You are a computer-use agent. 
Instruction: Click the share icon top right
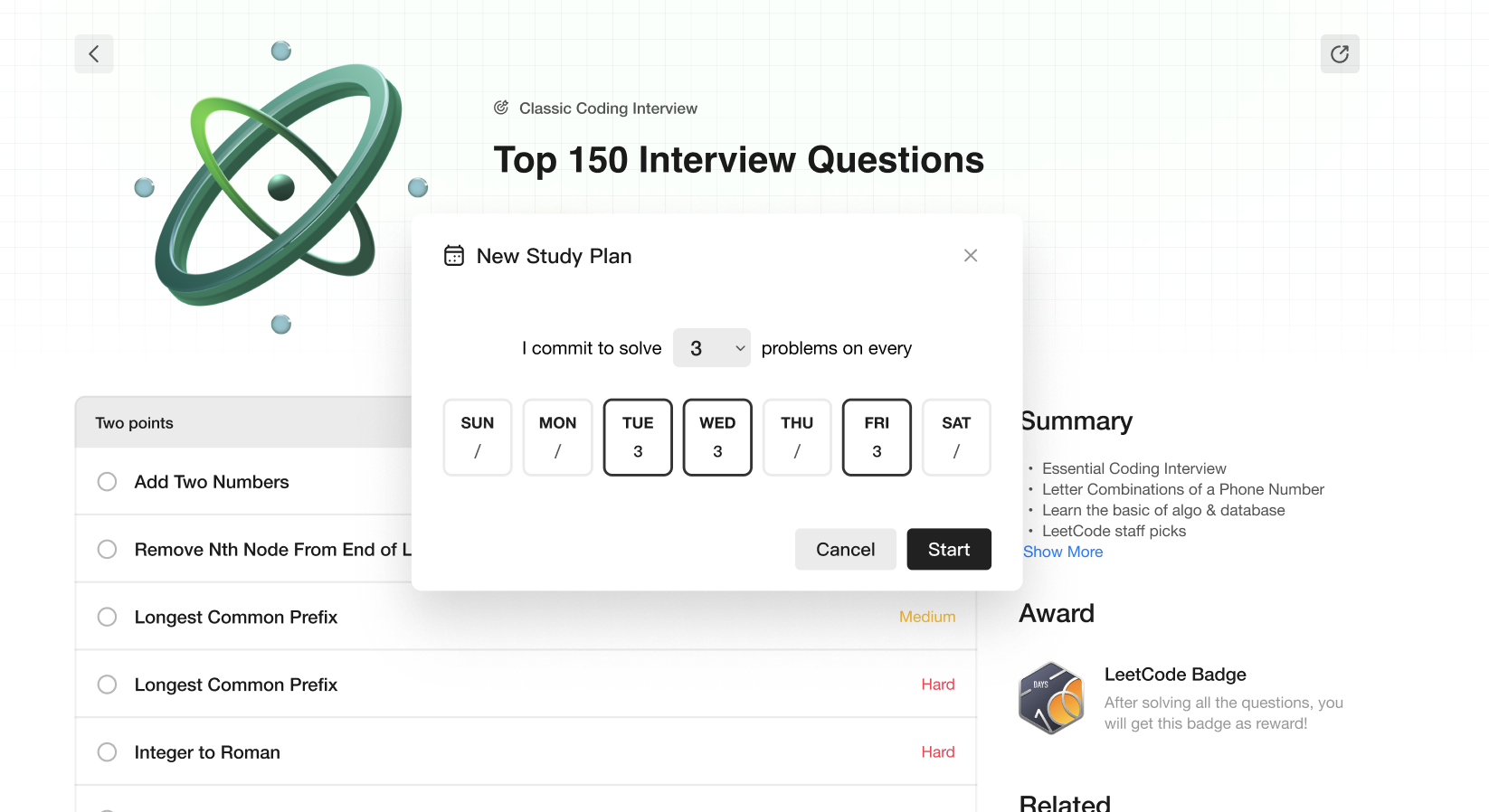(1340, 54)
